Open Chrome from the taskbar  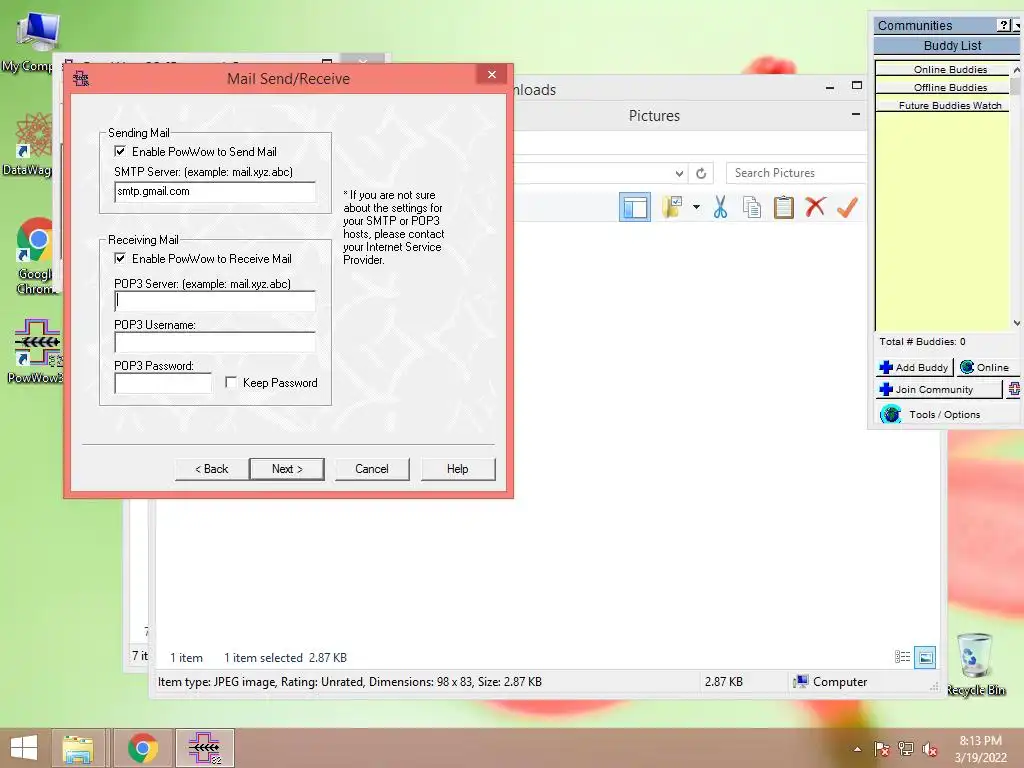(142, 748)
